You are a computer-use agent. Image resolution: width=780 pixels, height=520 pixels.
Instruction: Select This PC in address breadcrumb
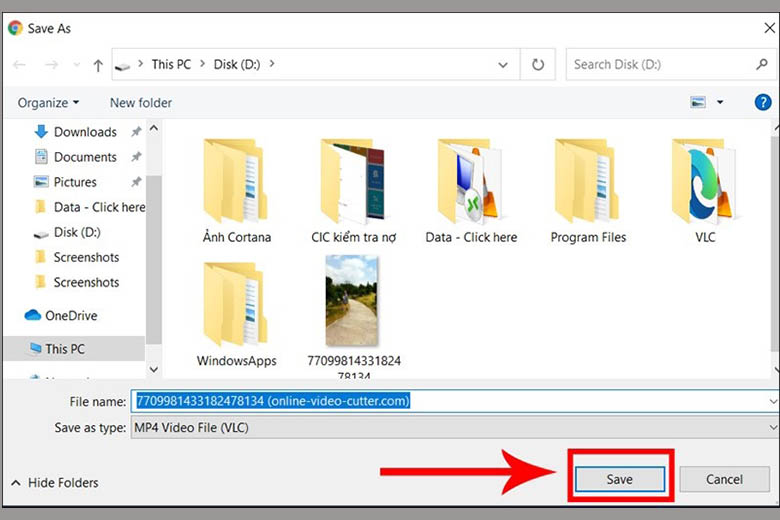pyautogui.click(x=171, y=64)
